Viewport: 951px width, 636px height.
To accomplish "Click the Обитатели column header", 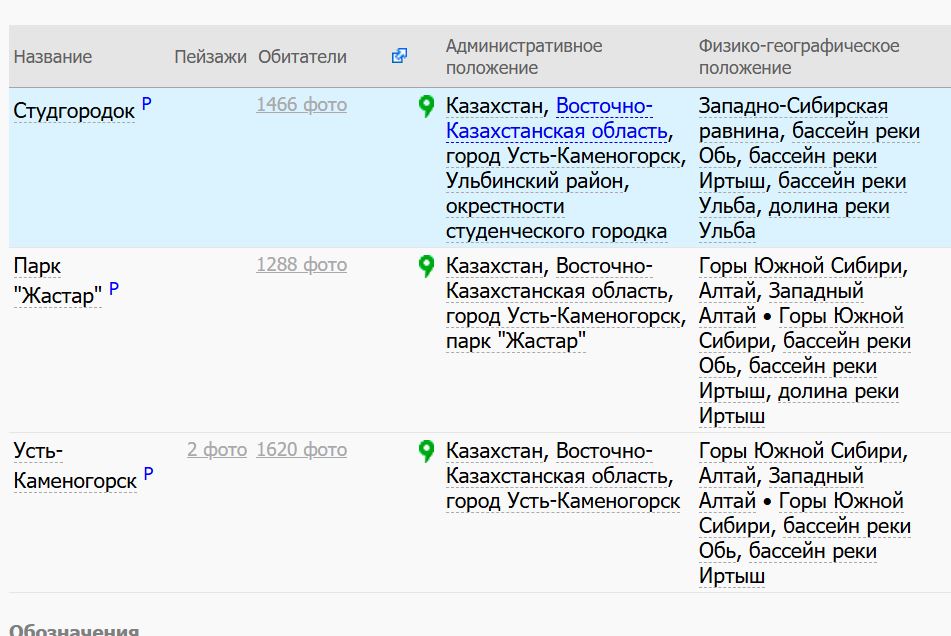I will point(302,57).
